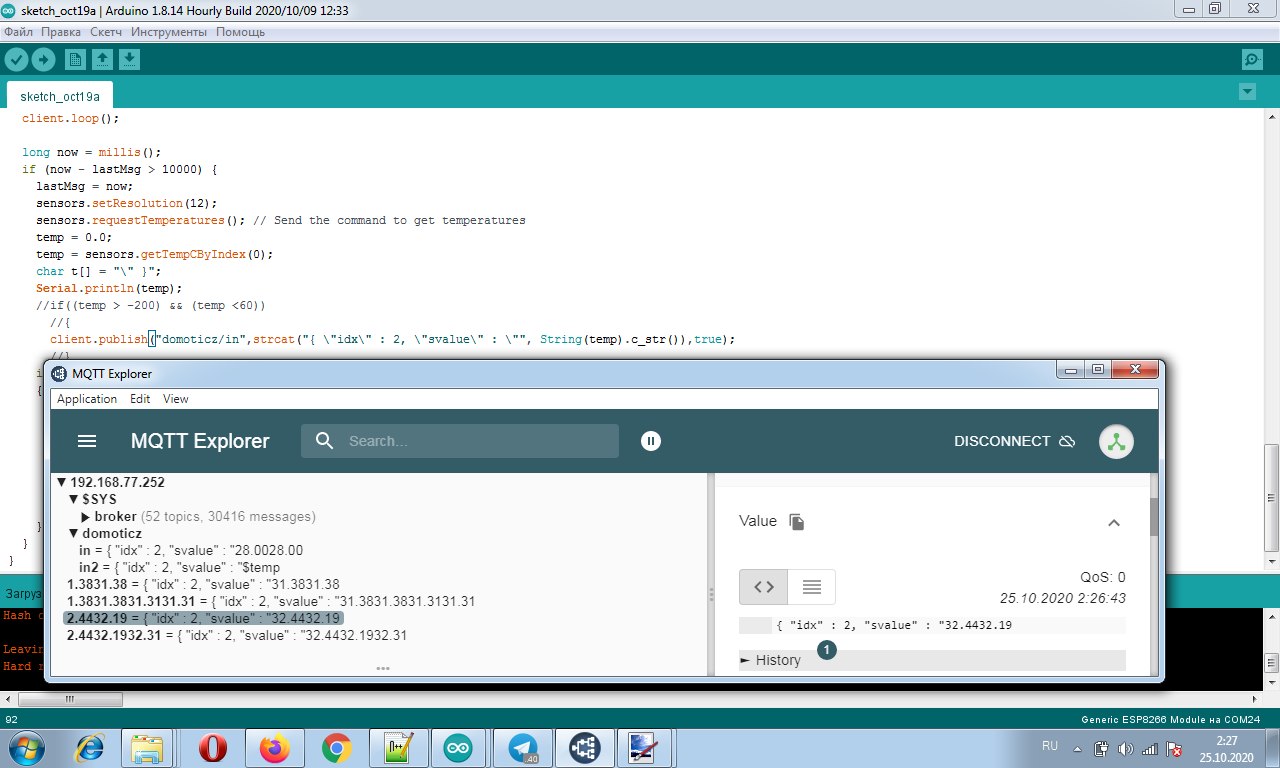Expand the History section
The width and height of the screenshot is (1280, 768).
(x=932, y=660)
